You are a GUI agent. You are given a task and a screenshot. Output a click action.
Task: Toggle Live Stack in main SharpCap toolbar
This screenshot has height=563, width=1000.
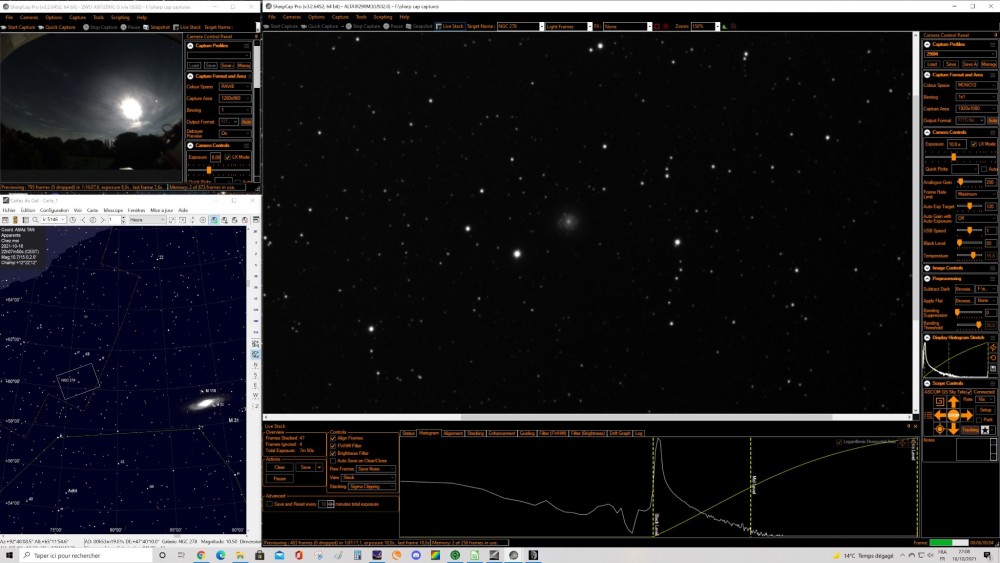(x=450, y=26)
